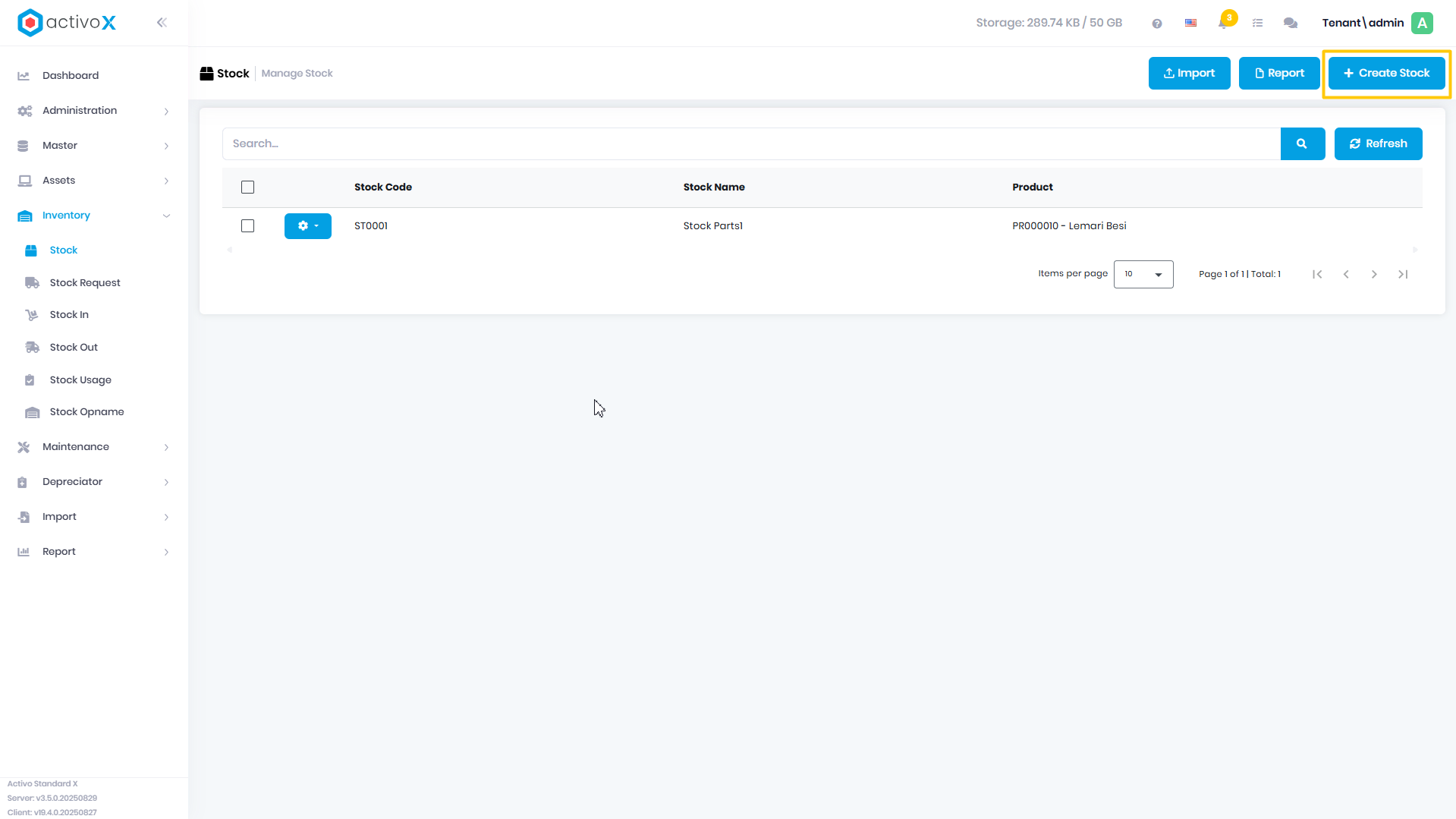Screen dimensions: 1456x819
Task: Expand Import menu chevron in sidebar
Action: [166, 518]
